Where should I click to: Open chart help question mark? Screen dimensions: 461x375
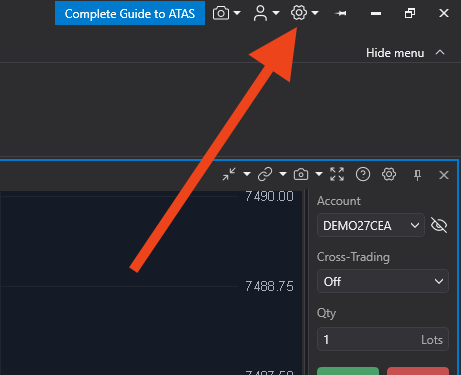363,174
